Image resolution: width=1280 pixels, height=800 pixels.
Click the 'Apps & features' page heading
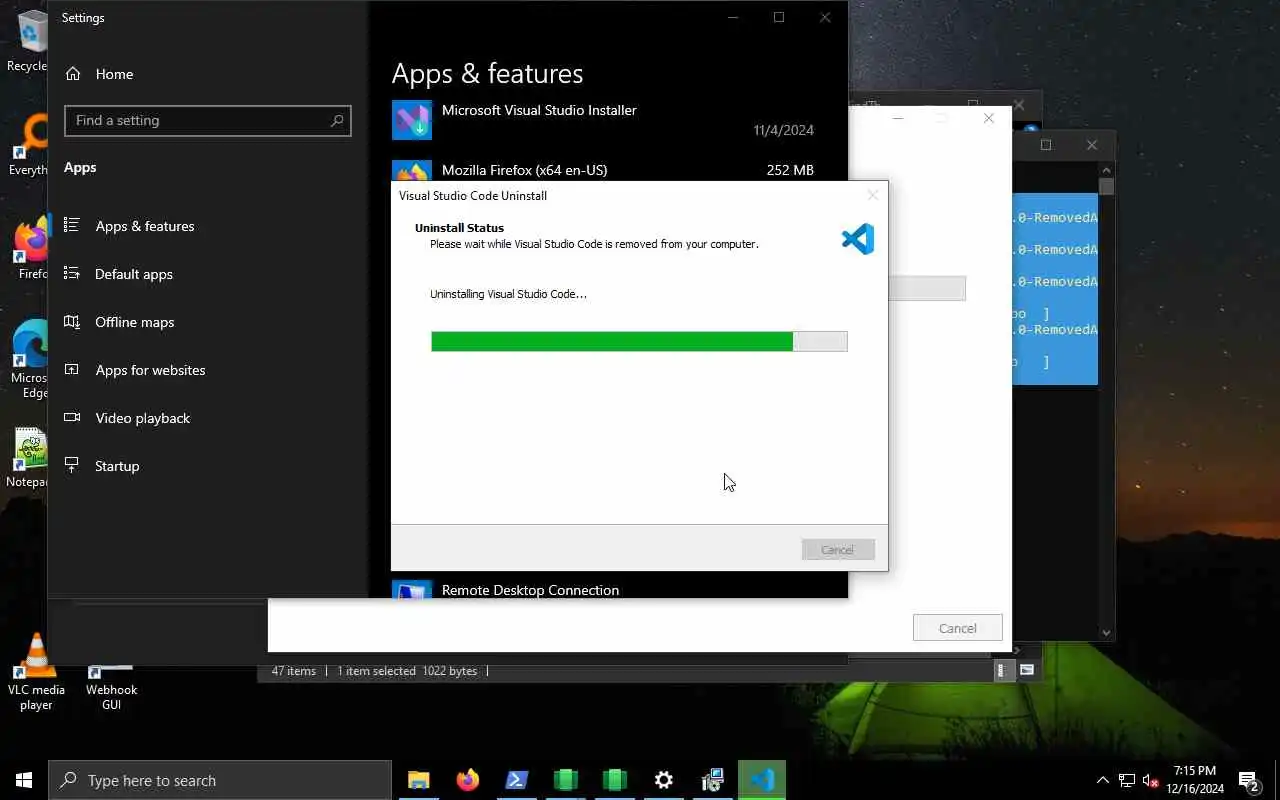click(x=487, y=73)
